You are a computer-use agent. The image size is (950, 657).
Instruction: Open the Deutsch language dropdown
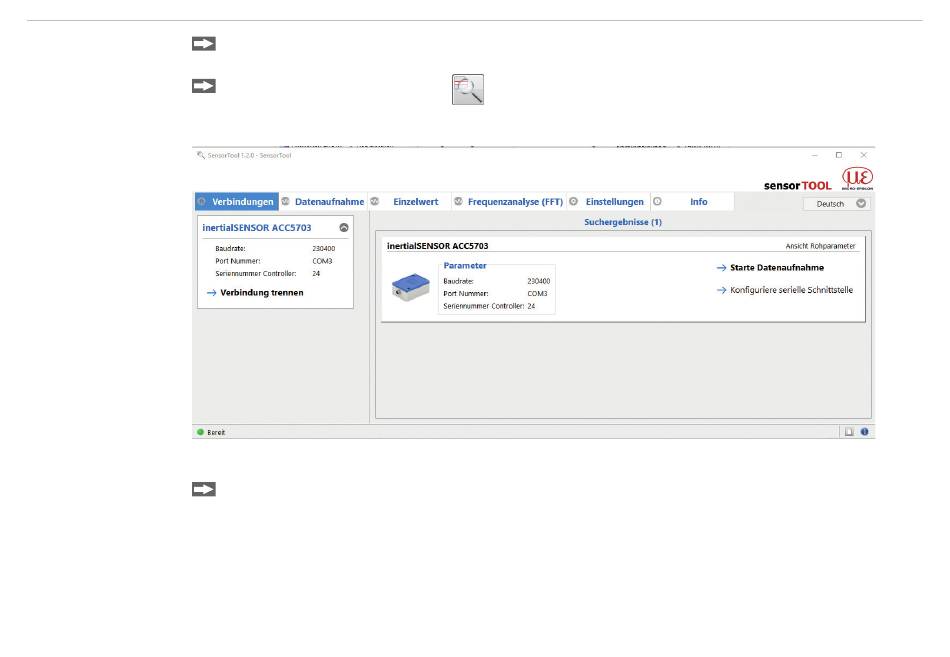[x=837, y=204]
